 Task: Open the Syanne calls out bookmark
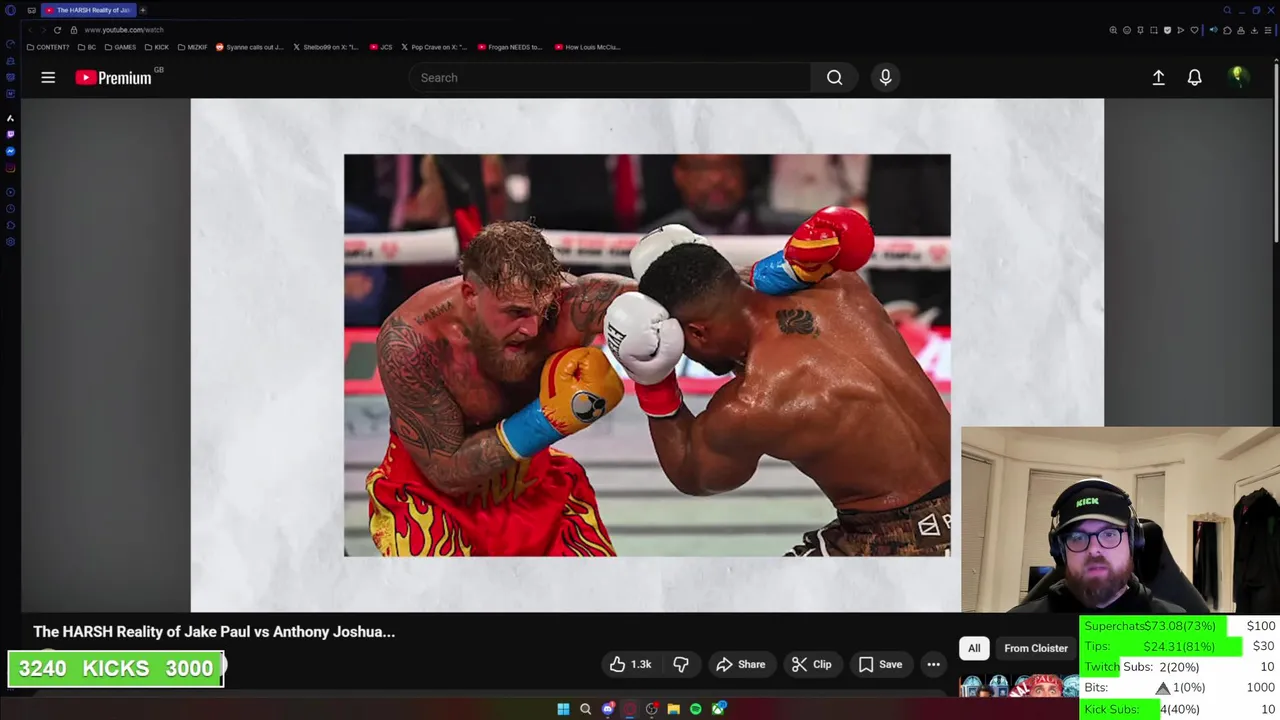[x=250, y=47]
